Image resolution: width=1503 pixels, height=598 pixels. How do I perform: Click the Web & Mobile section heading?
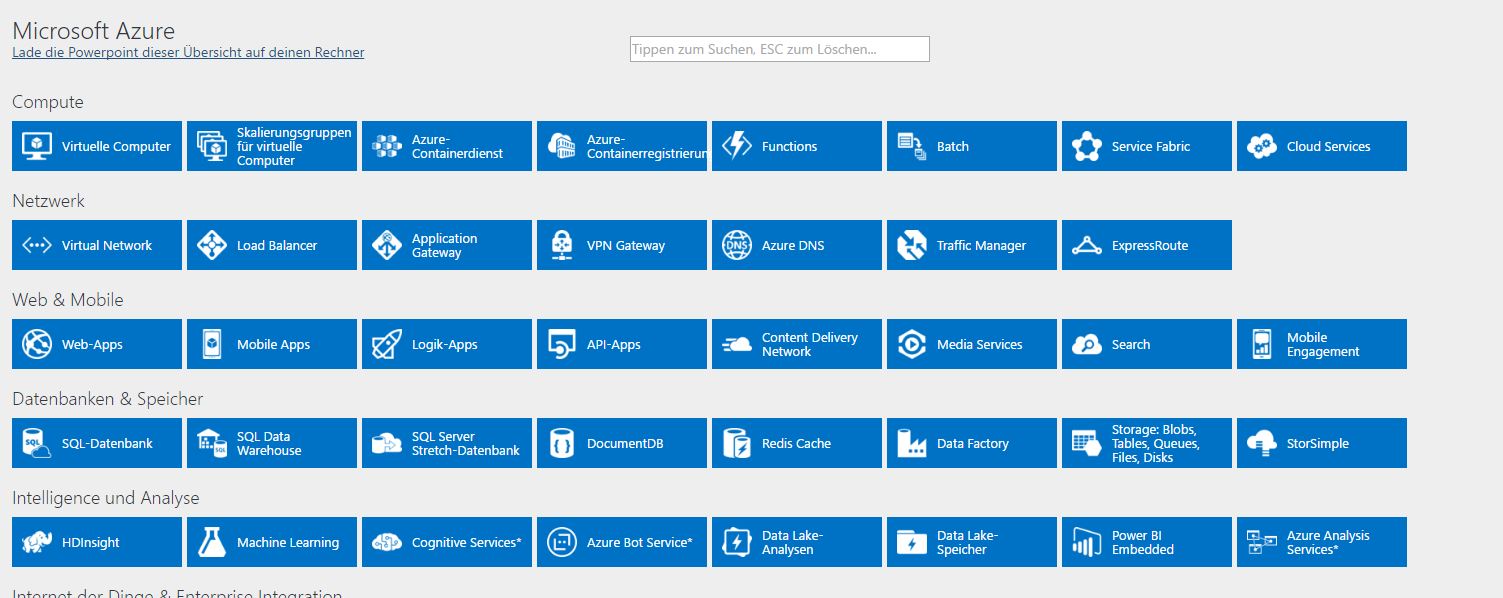68,300
